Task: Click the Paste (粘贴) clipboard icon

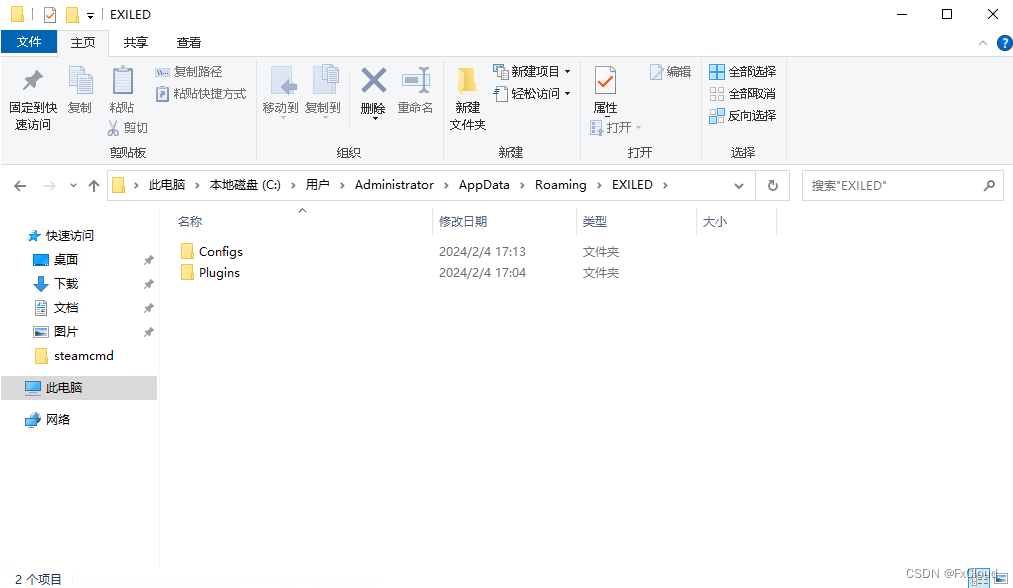Action: point(123,81)
